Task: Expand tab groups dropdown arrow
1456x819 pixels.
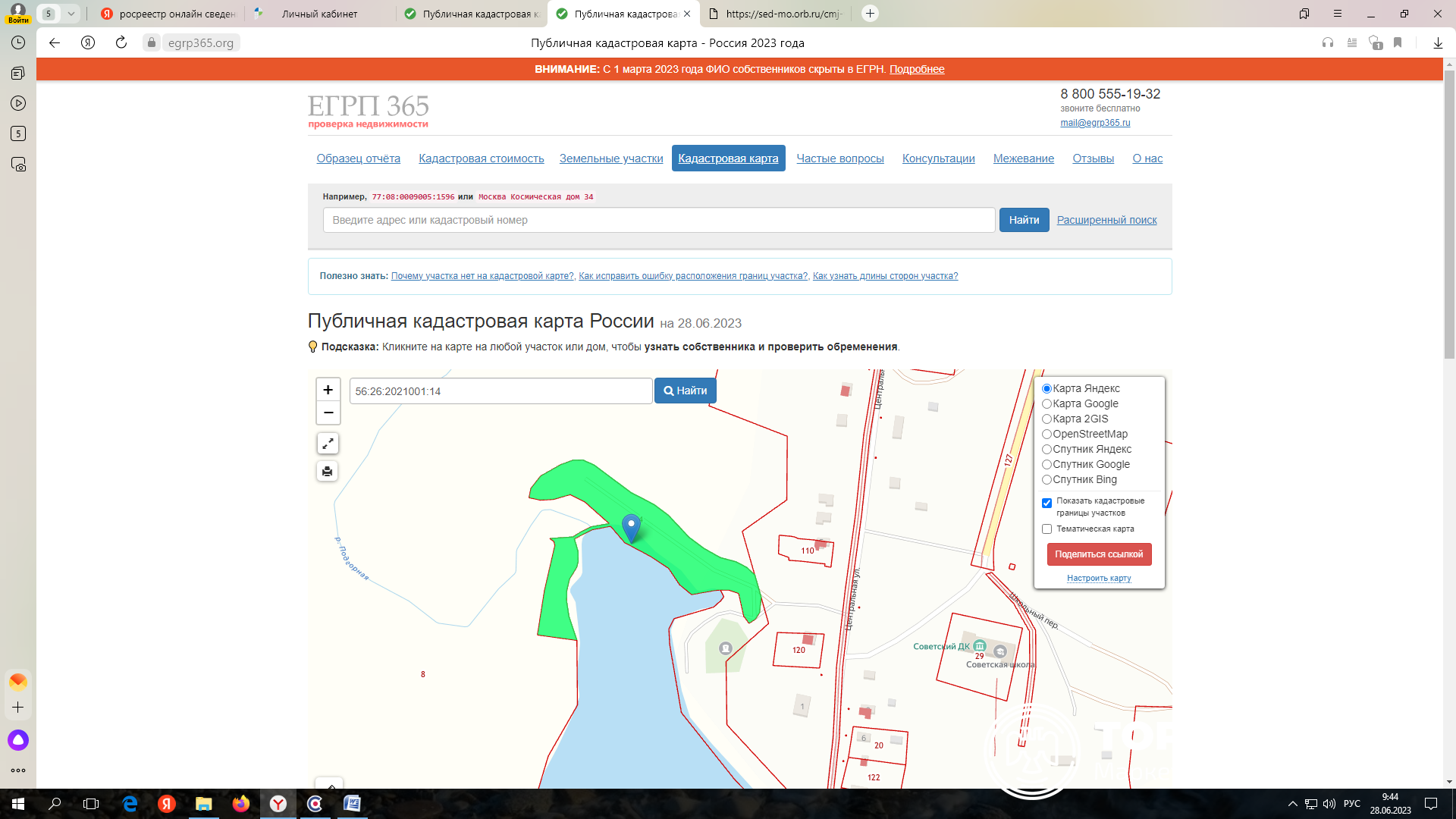Action: click(x=71, y=14)
